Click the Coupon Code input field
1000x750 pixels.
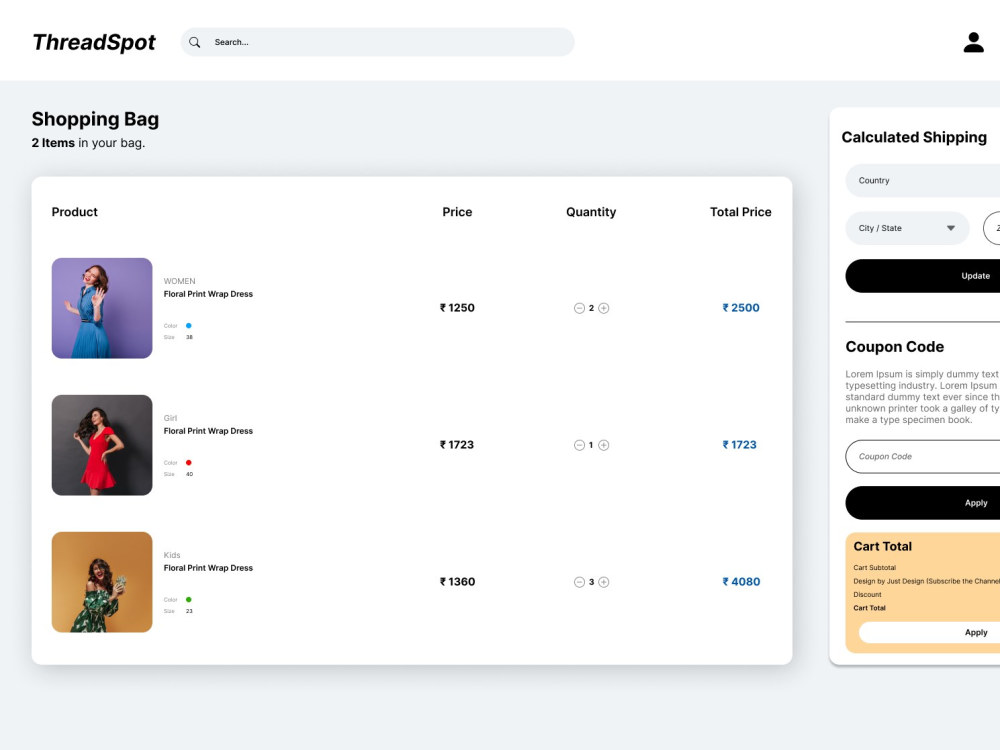pyautogui.click(x=922, y=457)
